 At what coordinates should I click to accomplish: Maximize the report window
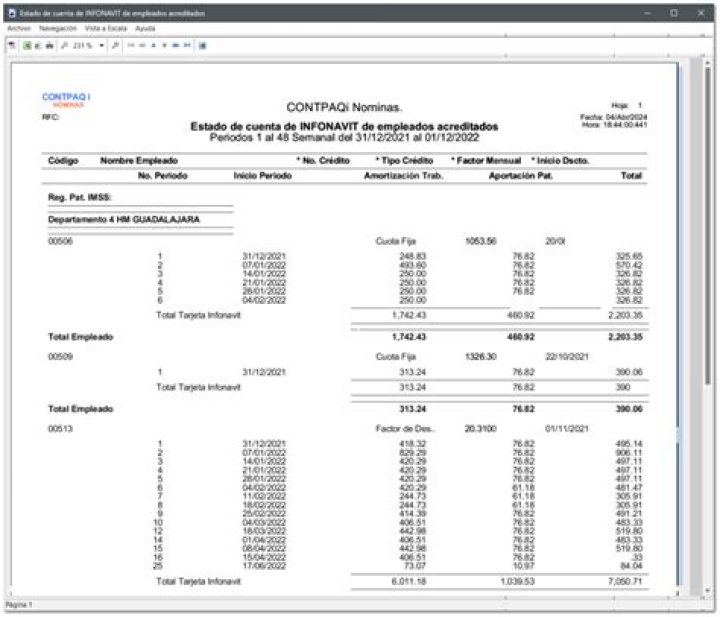(673, 12)
